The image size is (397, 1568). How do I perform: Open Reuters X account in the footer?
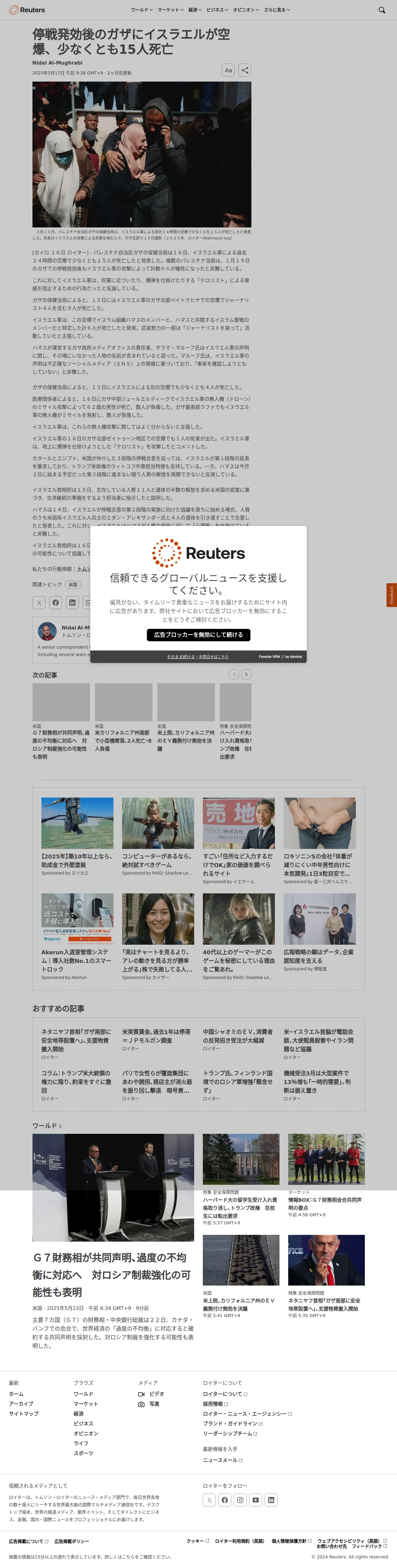point(209,1500)
